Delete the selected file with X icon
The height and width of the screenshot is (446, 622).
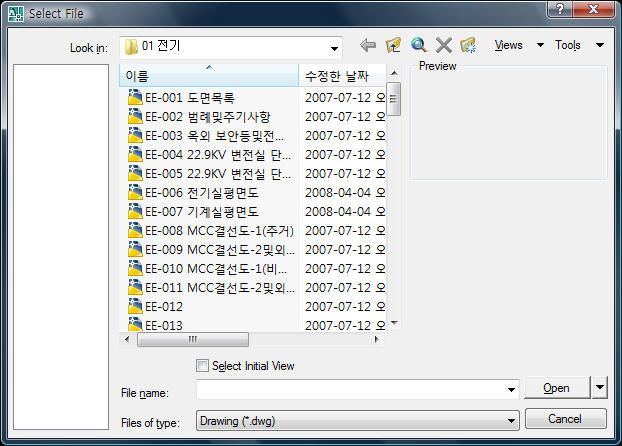click(443, 45)
